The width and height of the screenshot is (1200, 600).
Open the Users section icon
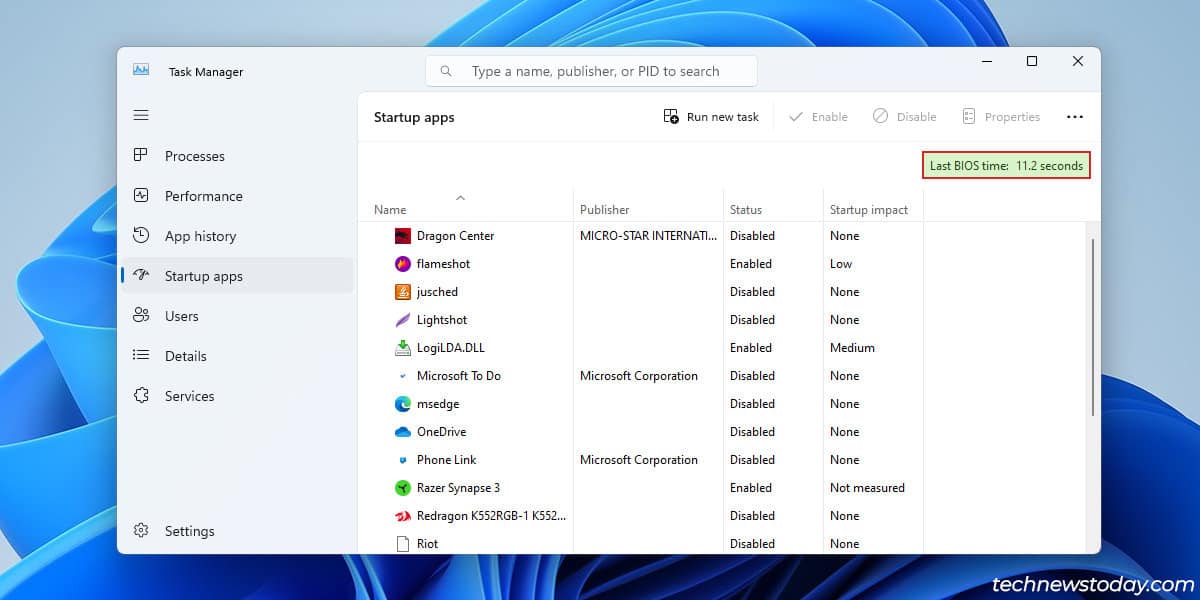click(x=143, y=316)
